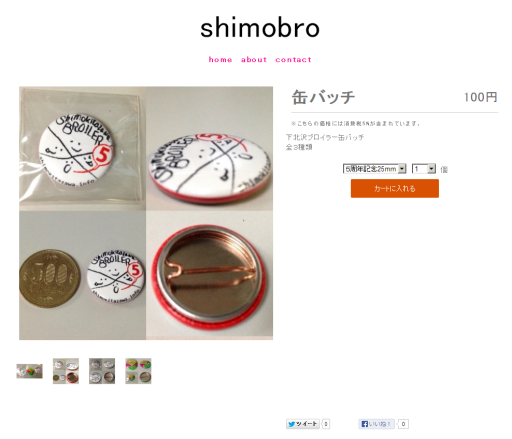Select the third grayish thumbnail image
Image resolution: width=512 pixels, height=439 pixels.
point(102,371)
